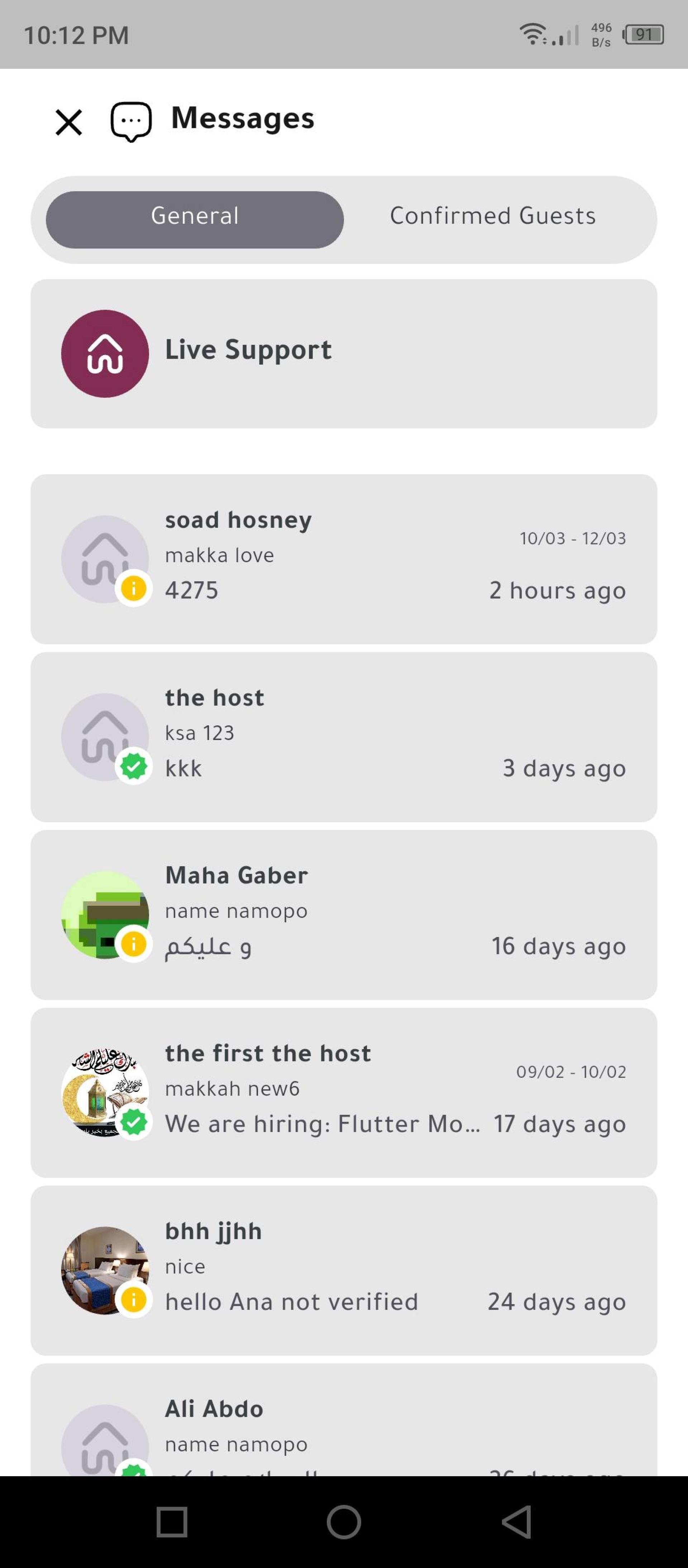This screenshot has height=1568, width=688.
Task: Close the Messages screen with X
Action: click(x=69, y=122)
